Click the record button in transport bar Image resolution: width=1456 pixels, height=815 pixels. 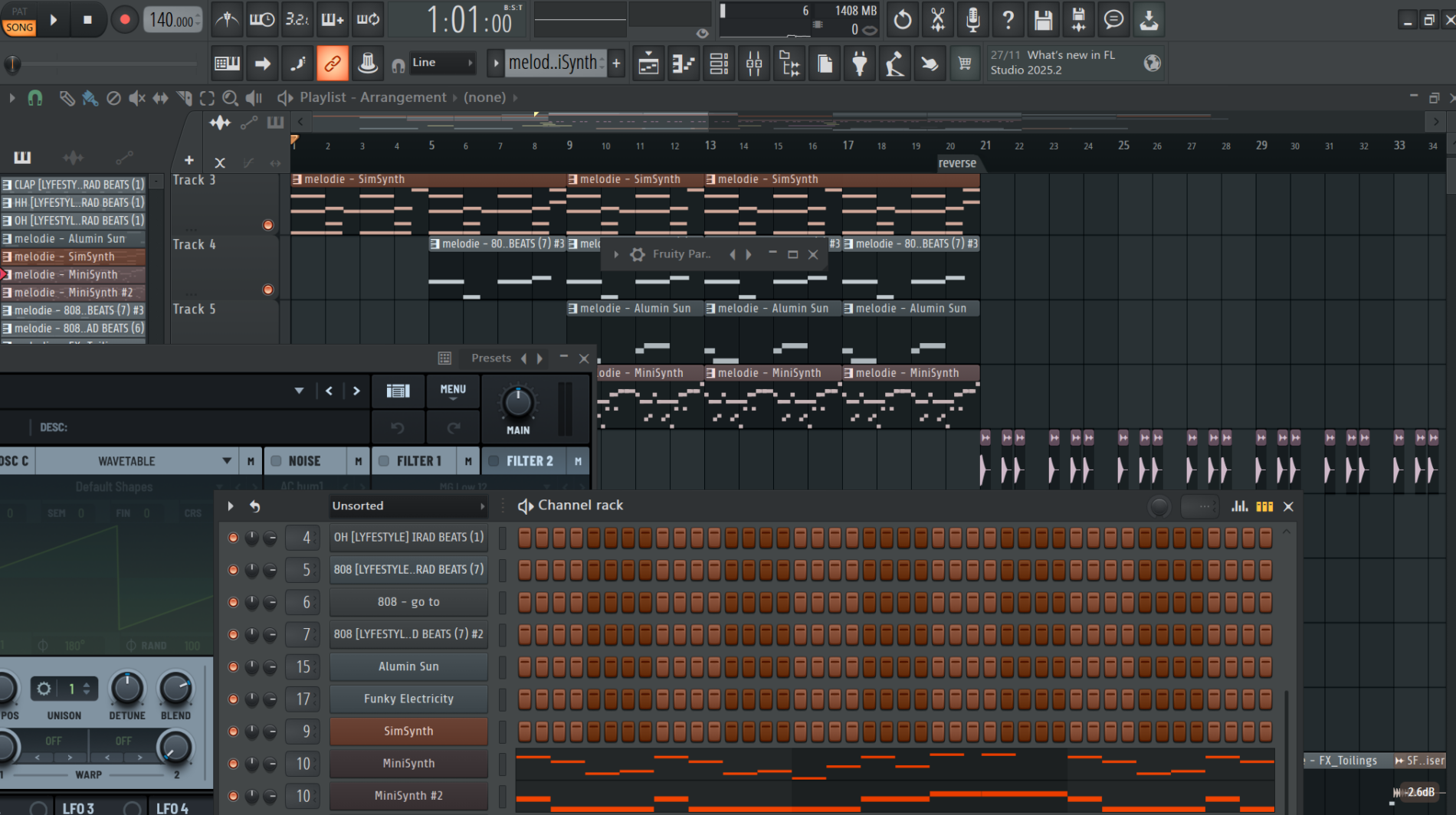pyautogui.click(x=124, y=20)
